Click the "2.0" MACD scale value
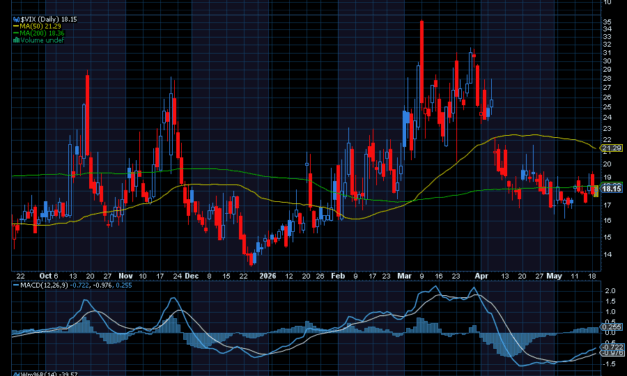 (610, 291)
